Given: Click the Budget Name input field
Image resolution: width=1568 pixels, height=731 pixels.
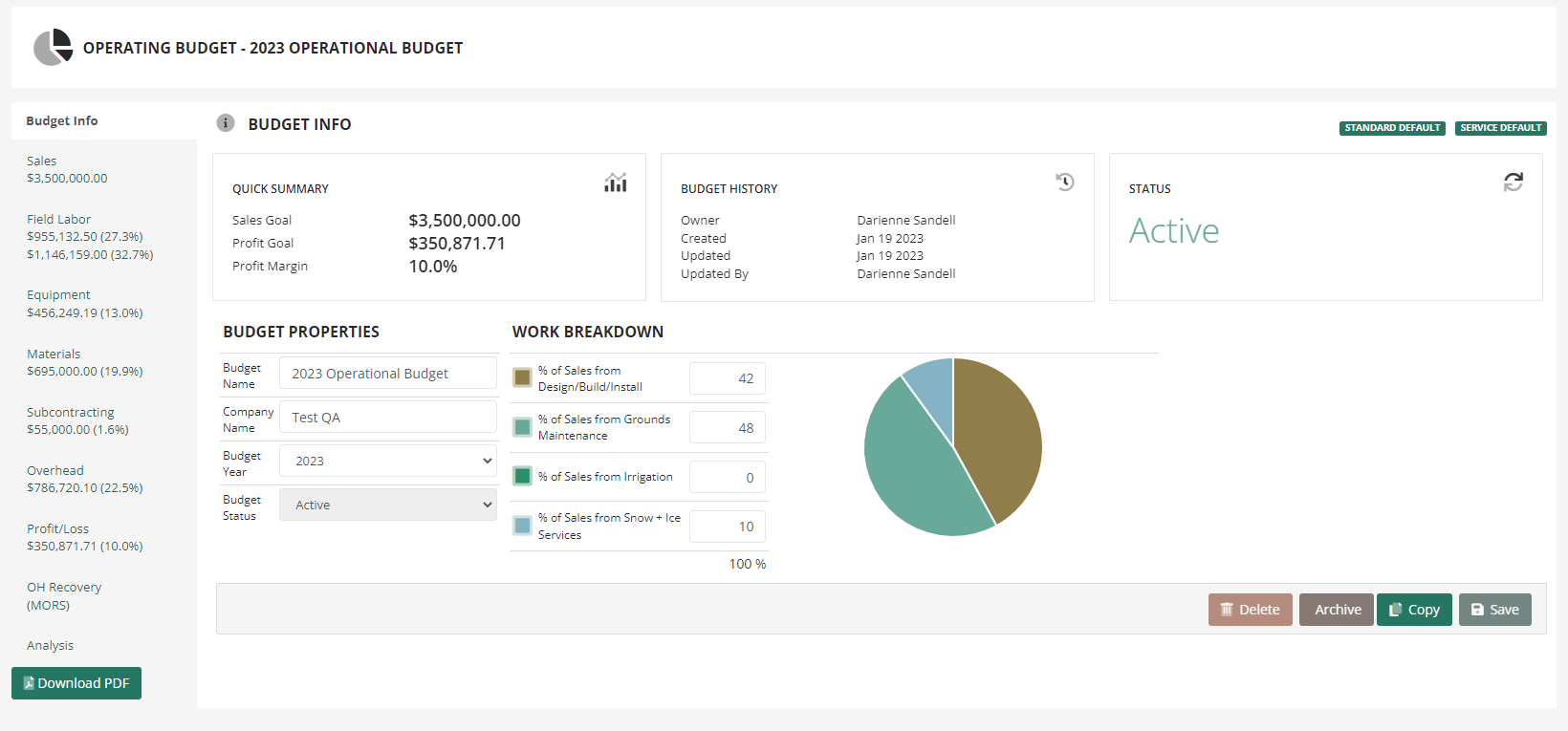Looking at the screenshot, I should pyautogui.click(x=388, y=373).
